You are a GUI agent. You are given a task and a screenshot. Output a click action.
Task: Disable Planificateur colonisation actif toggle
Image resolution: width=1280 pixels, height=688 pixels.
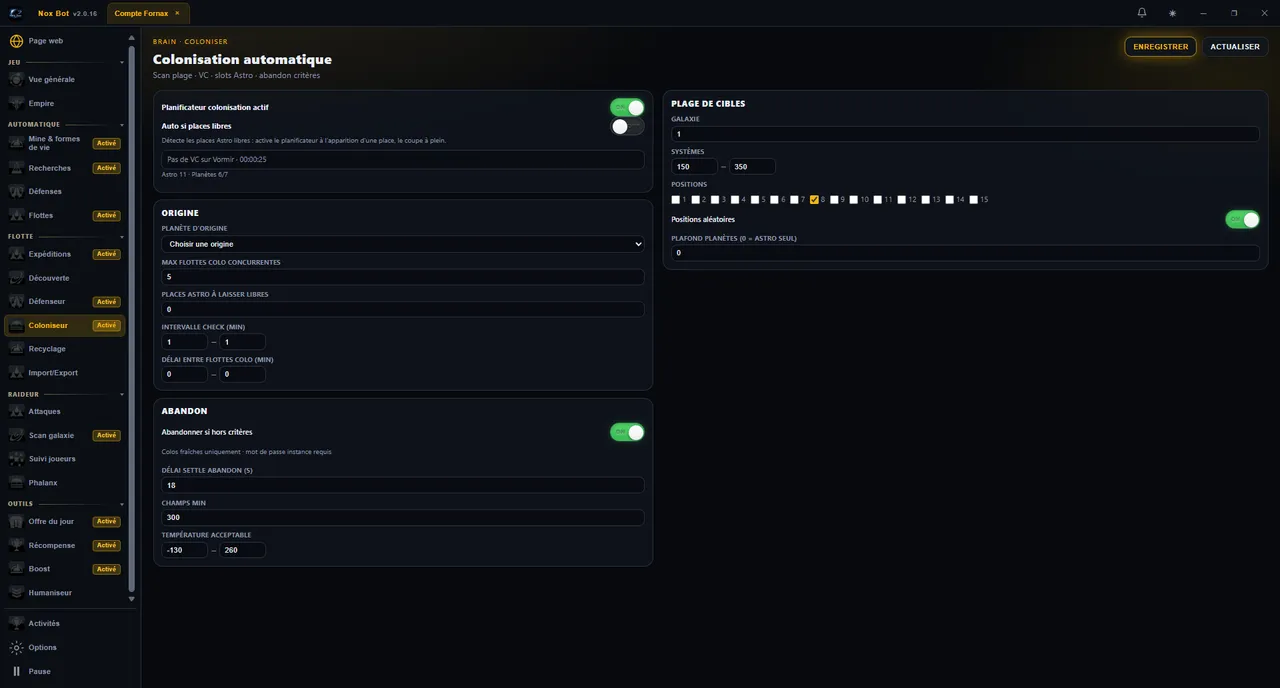point(627,107)
